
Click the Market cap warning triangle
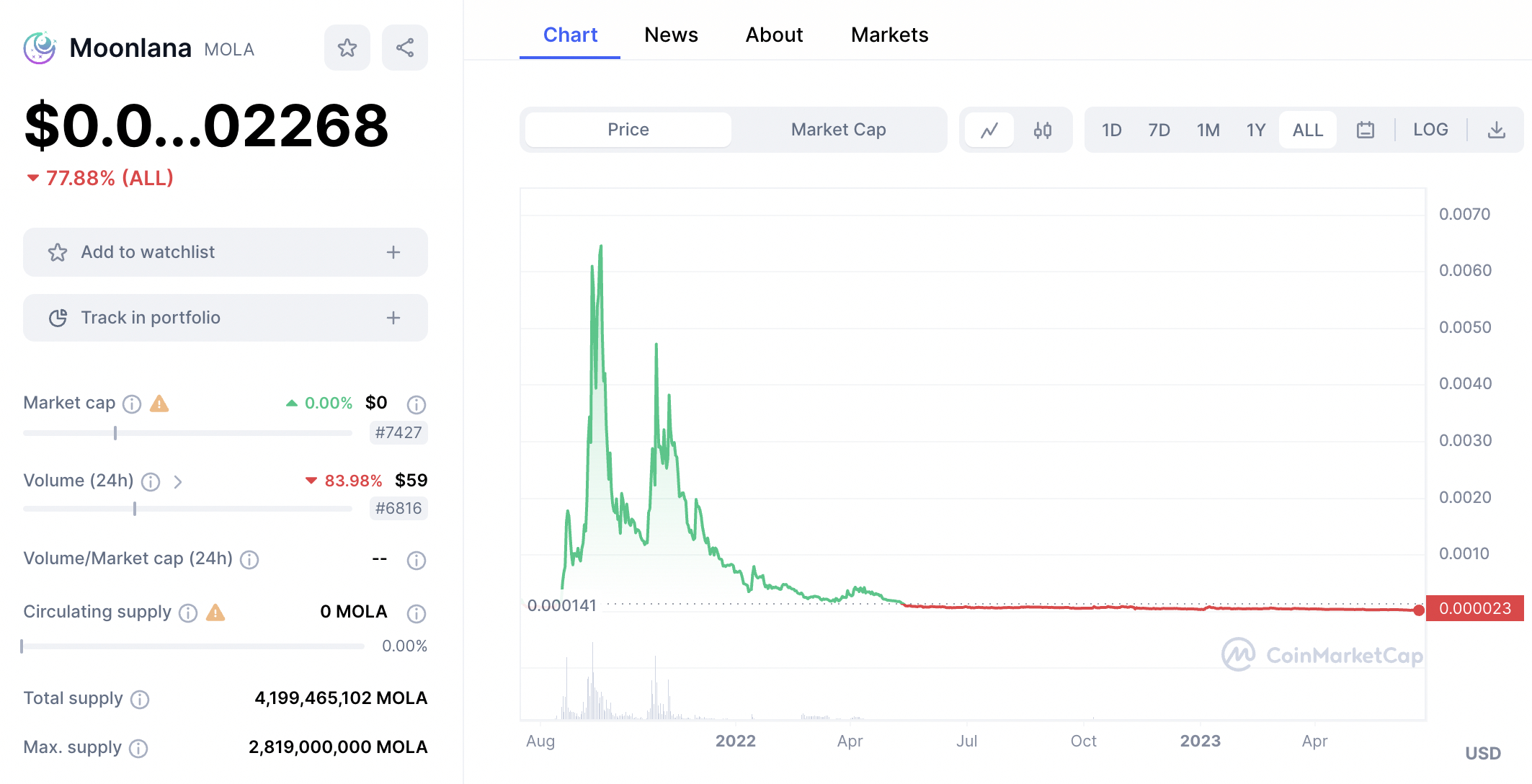tap(159, 404)
